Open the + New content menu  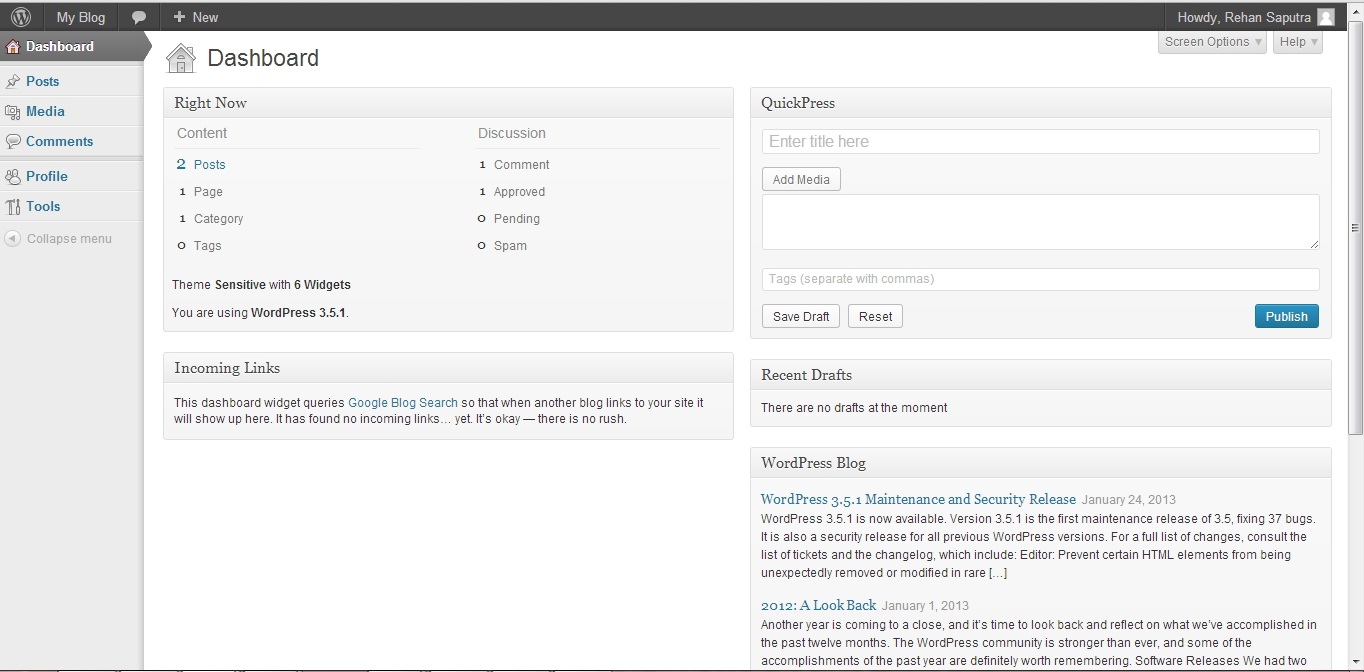[195, 17]
